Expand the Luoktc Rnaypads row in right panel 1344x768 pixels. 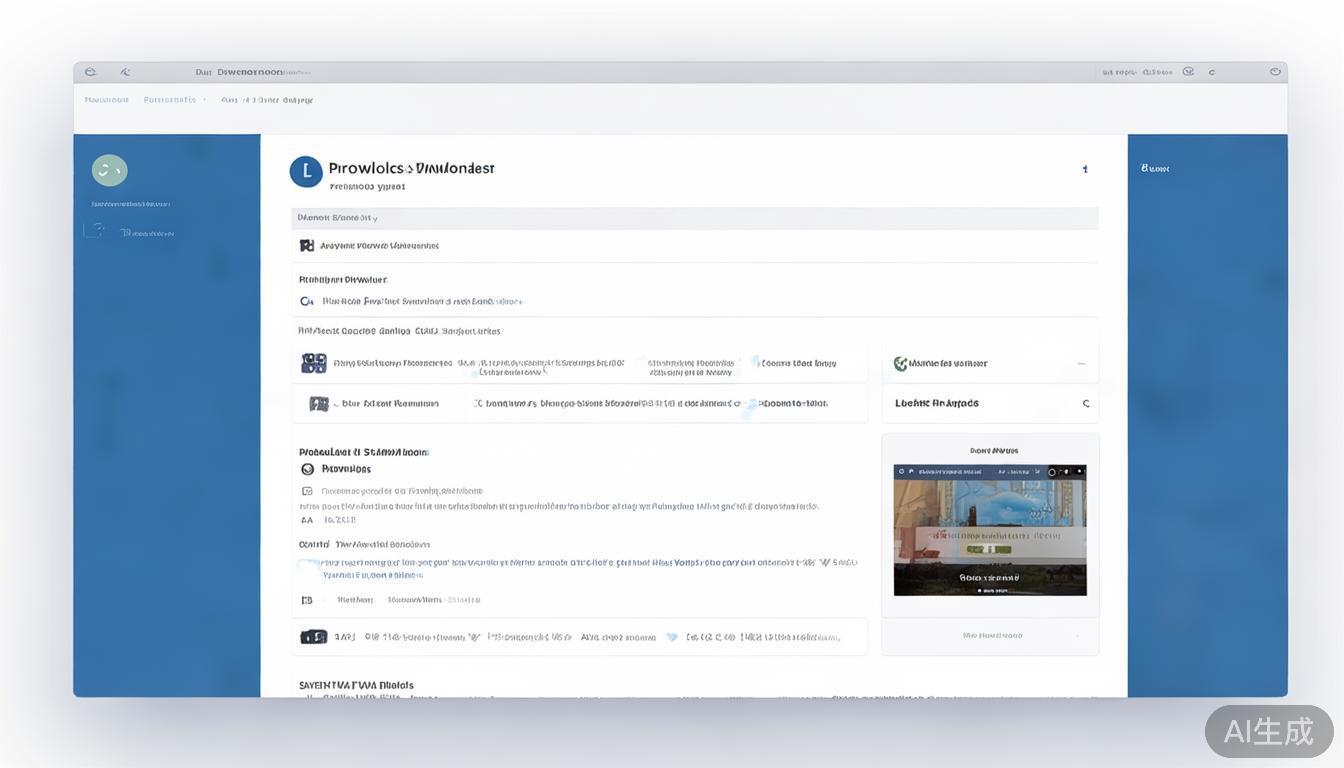pos(1086,404)
